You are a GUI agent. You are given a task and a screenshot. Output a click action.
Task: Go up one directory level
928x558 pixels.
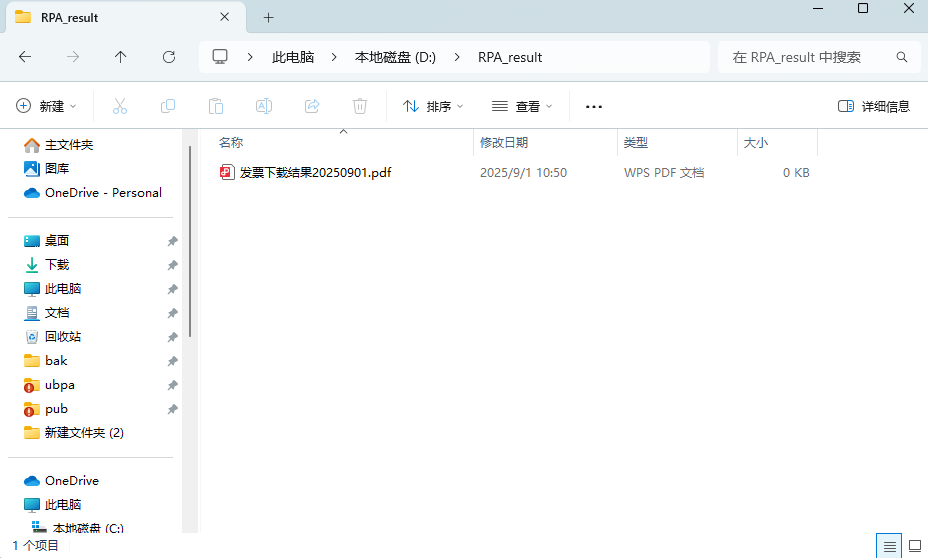(121, 57)
